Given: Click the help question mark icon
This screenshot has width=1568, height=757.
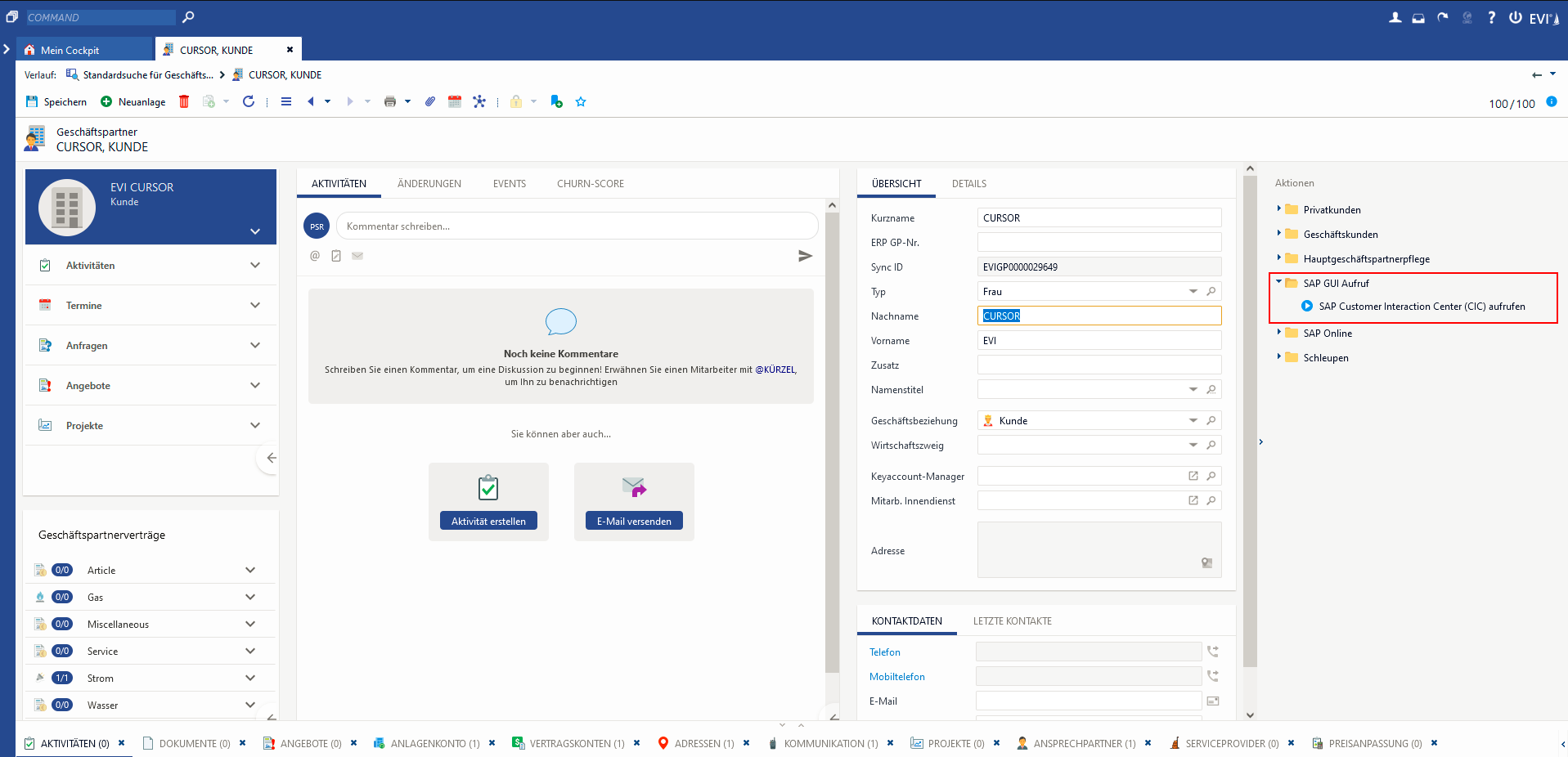Looking at the screenshot, I should coord(1491,18).
